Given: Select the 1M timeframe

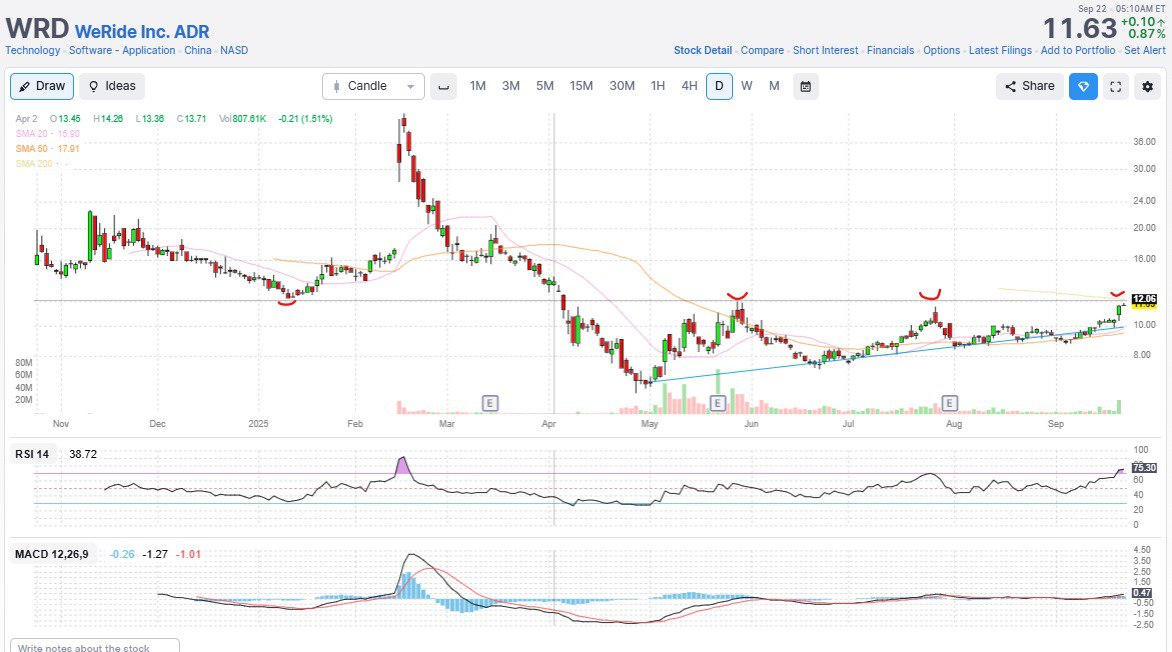Looking at the screenshot, I should coord(478,86).
